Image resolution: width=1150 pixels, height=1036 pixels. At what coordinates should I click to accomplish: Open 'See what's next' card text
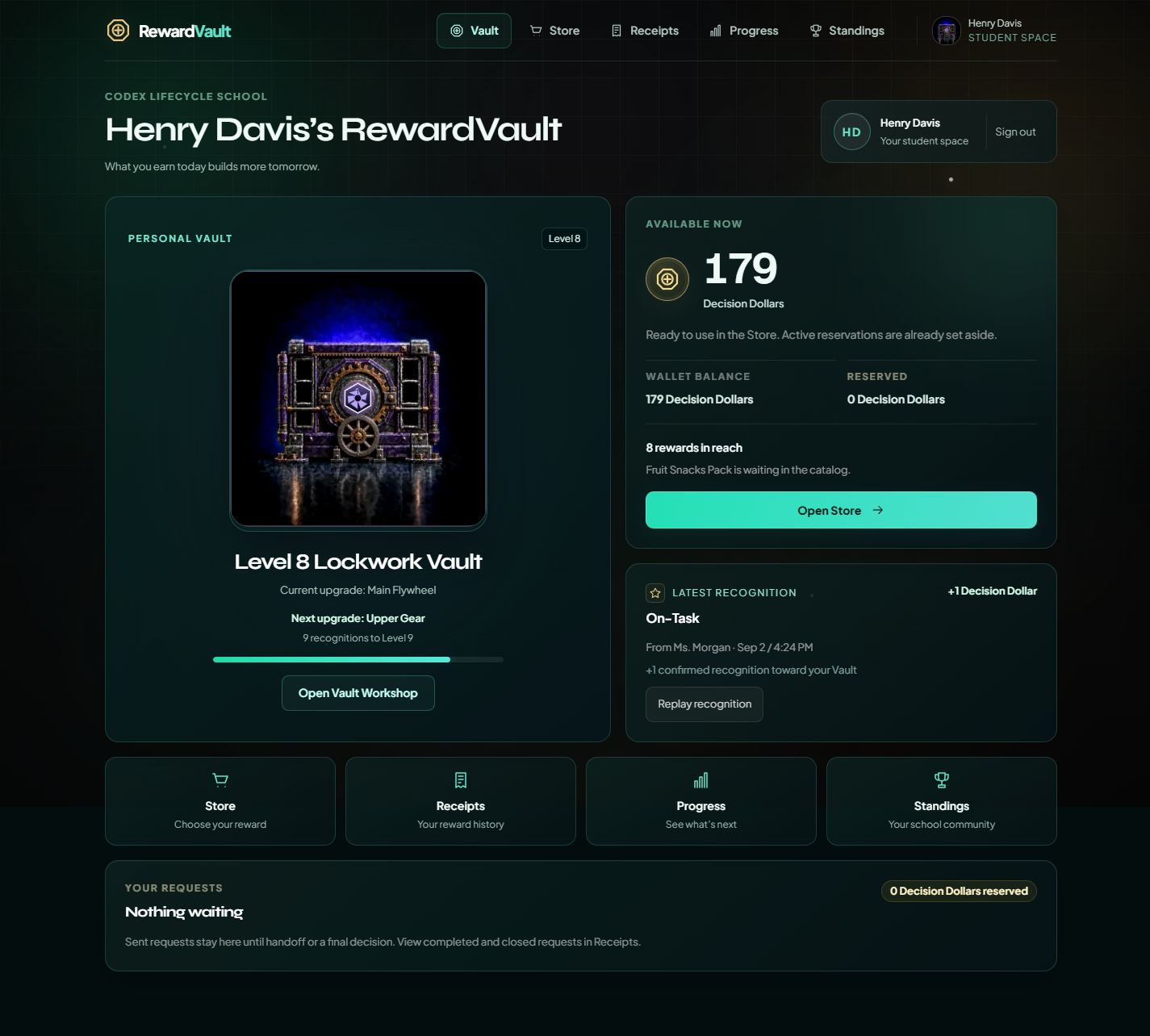[701, 825]
